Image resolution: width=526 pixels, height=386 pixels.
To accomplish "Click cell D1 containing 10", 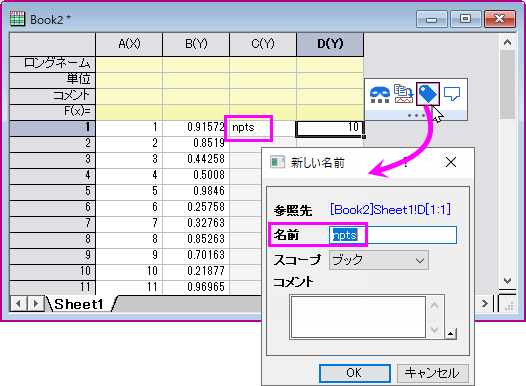I will 330,128.
